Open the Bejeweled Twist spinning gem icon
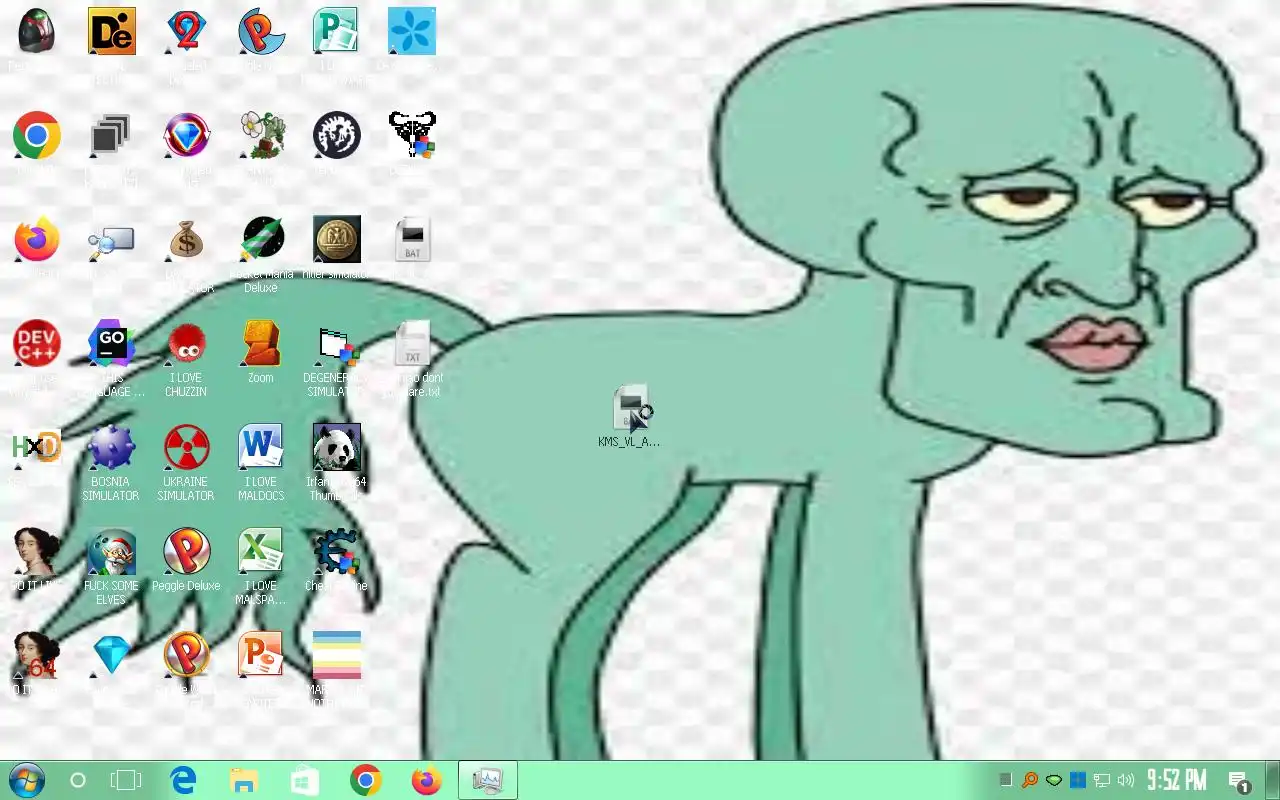This screenshot has height=800, width=1280. 186,135
